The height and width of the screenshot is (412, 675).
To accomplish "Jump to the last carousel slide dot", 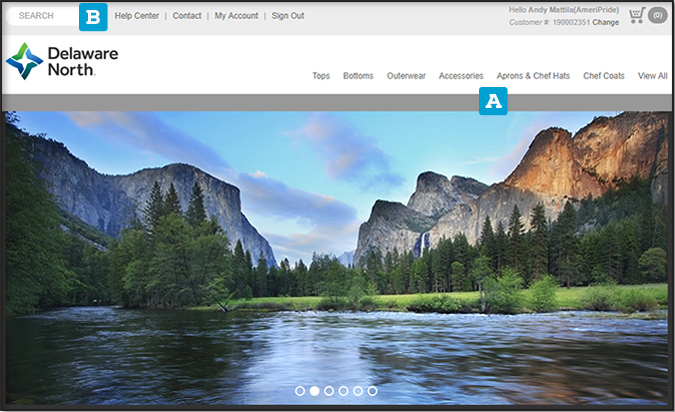I will click(372, 391).
